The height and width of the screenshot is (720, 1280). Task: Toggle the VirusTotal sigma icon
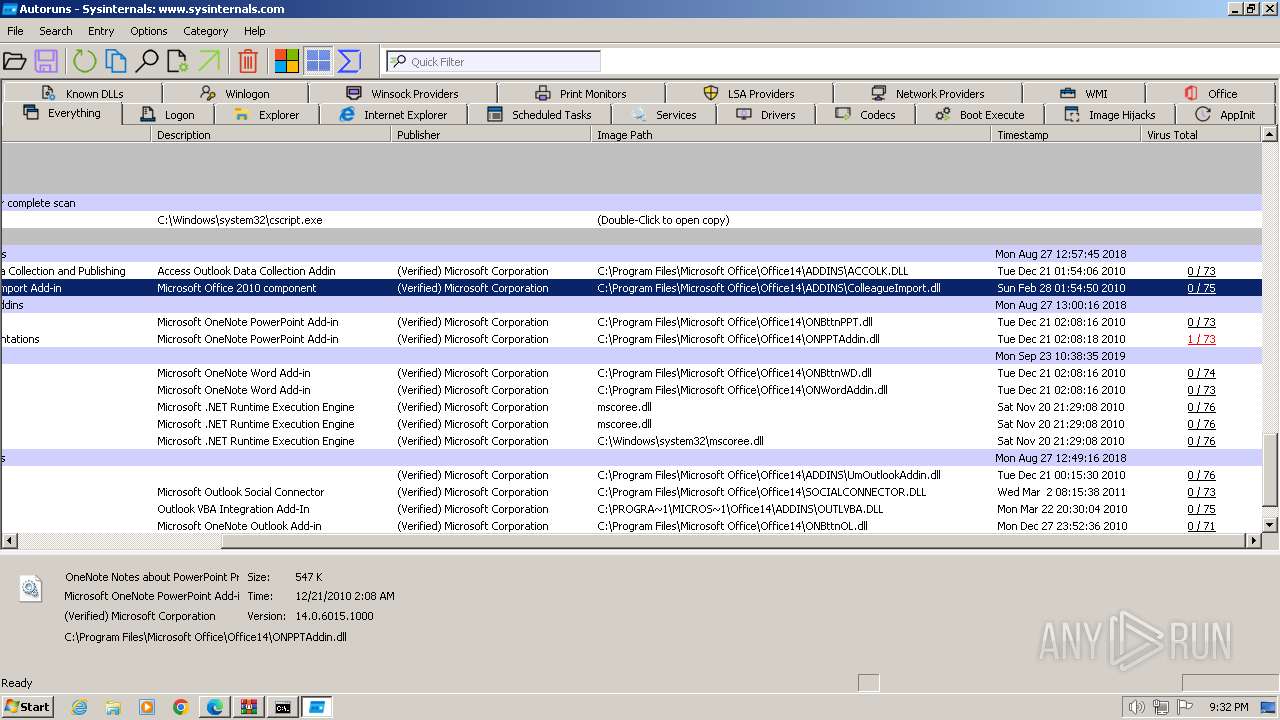349,62
